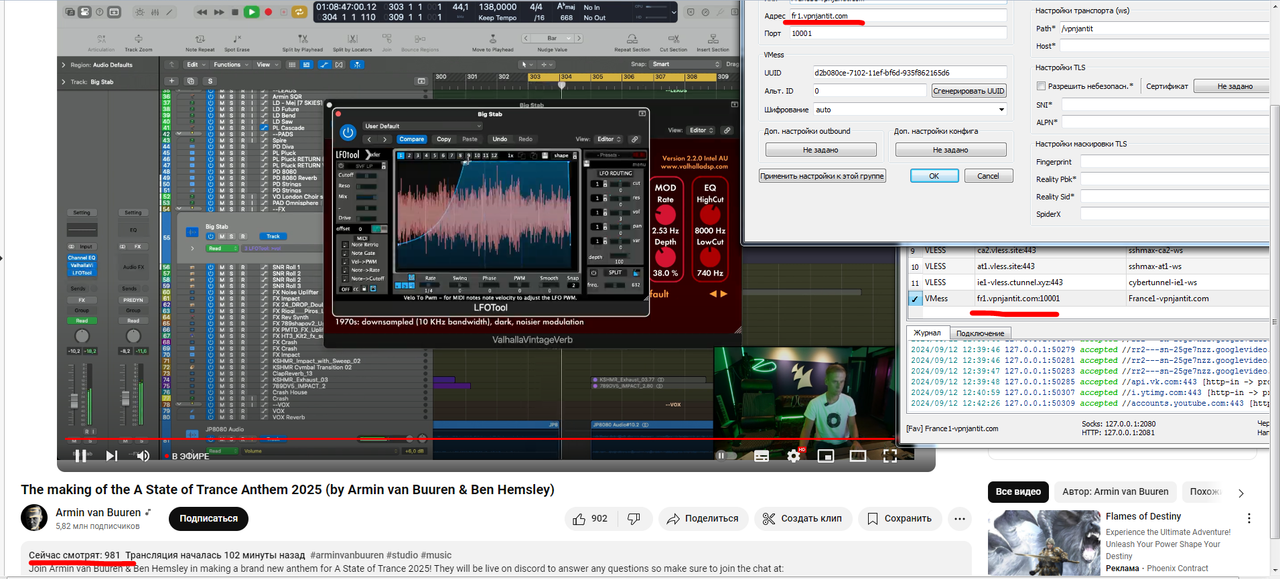The height and width of the screenshot is (579, 1280).
Task: Switch to the Журнал tab
Action: [x=927, y=333]
